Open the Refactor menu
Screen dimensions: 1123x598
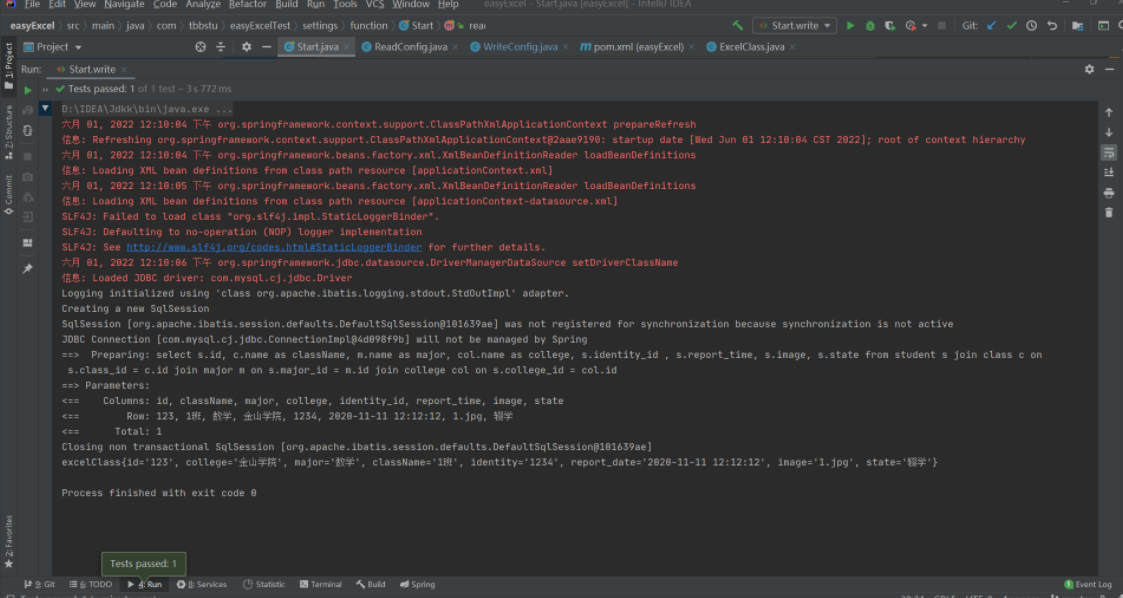pos(248,4)
